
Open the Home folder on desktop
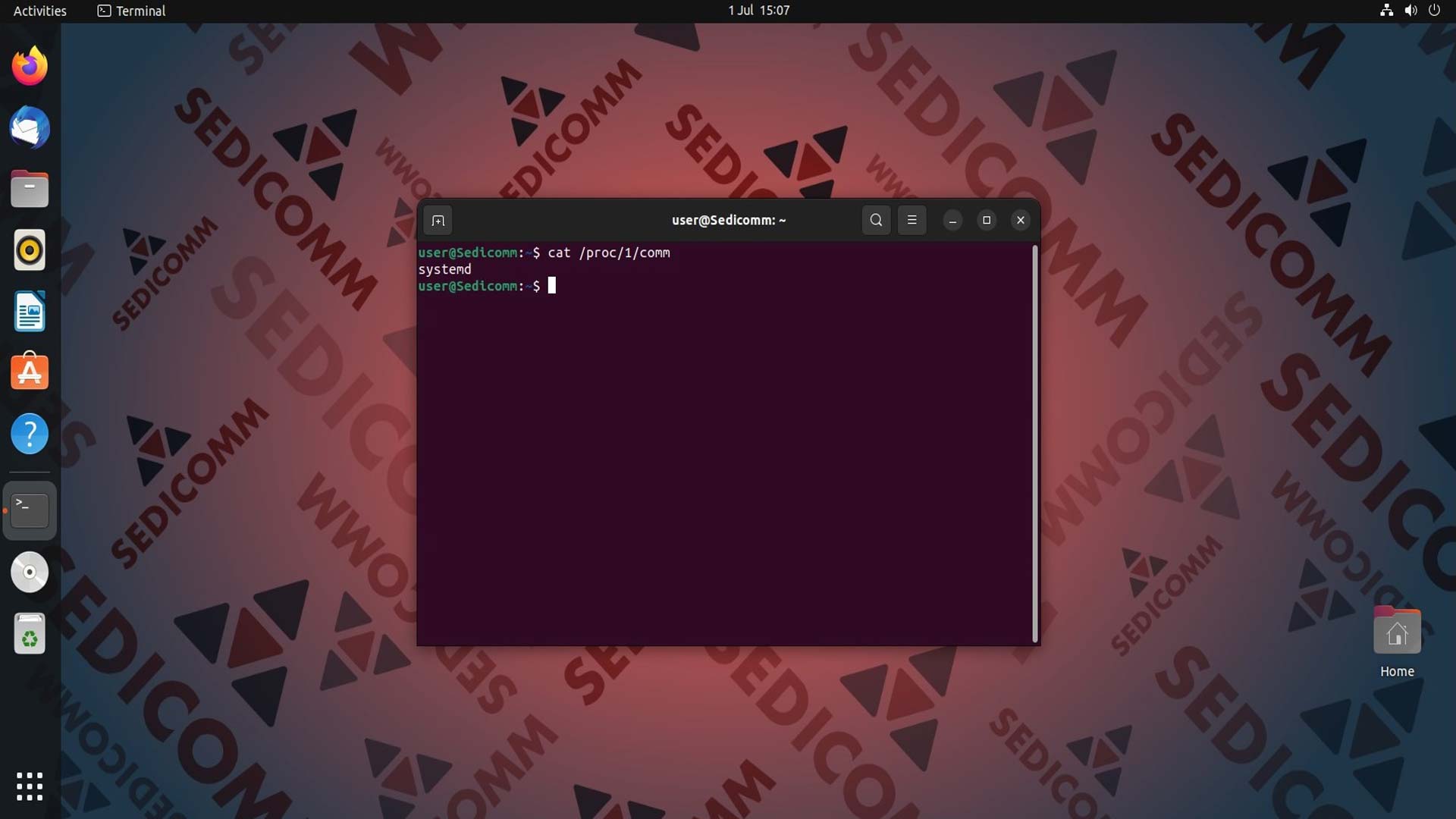[x=1397, y=642]
